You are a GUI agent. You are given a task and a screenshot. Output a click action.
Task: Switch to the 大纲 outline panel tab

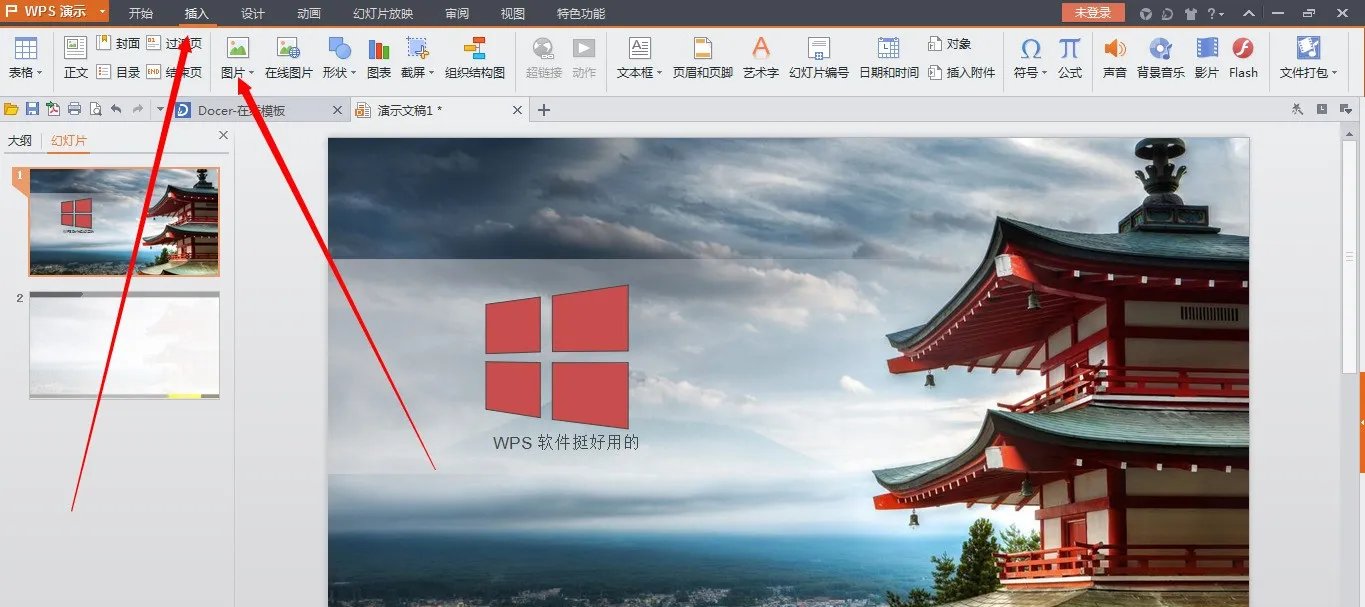20,140
